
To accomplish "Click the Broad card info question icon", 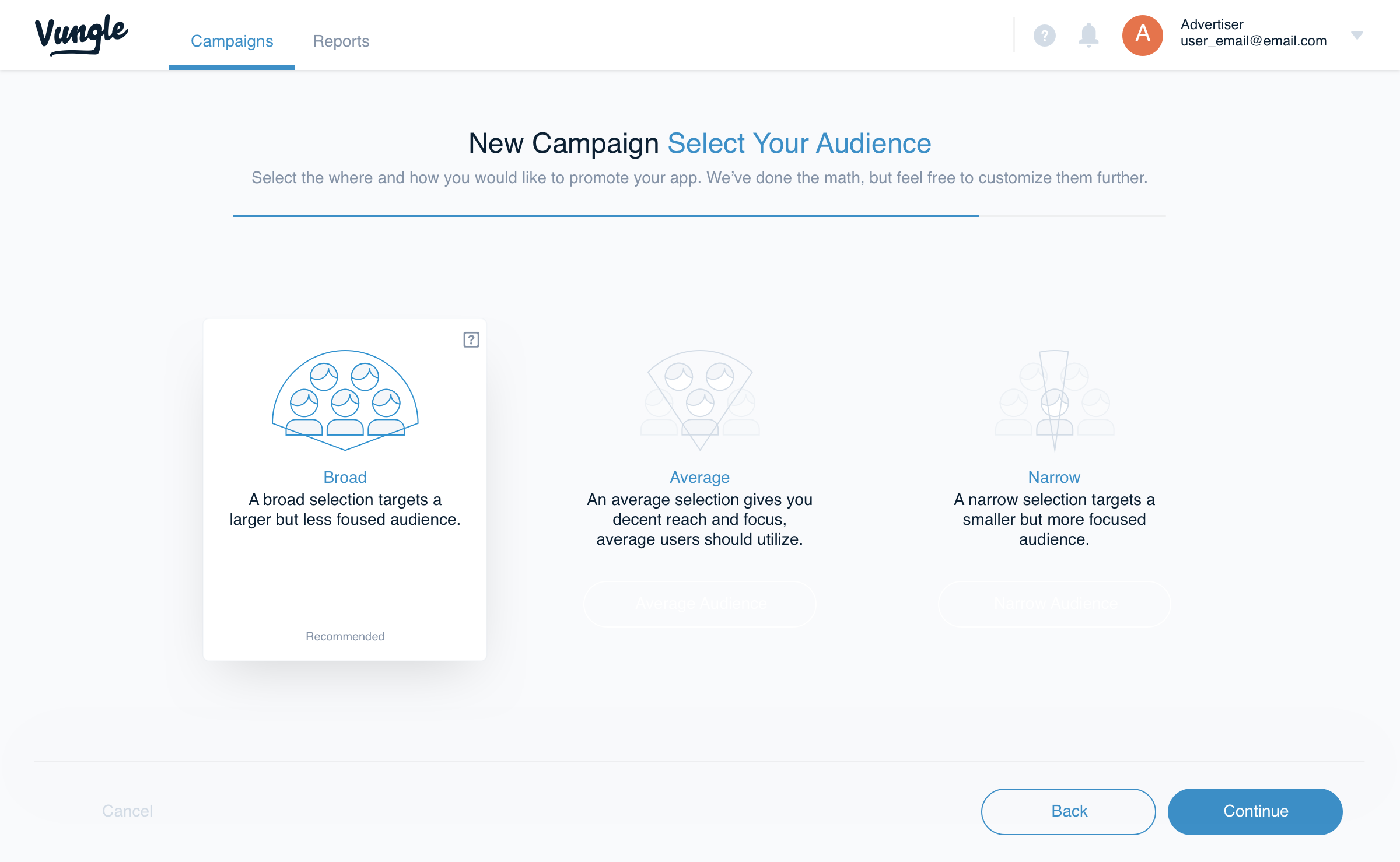I will click(x=471, y=339).
